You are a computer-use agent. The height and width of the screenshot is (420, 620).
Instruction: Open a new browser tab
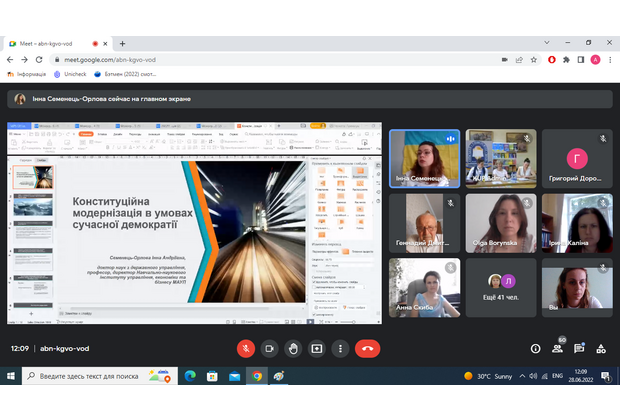click(122, 44)
